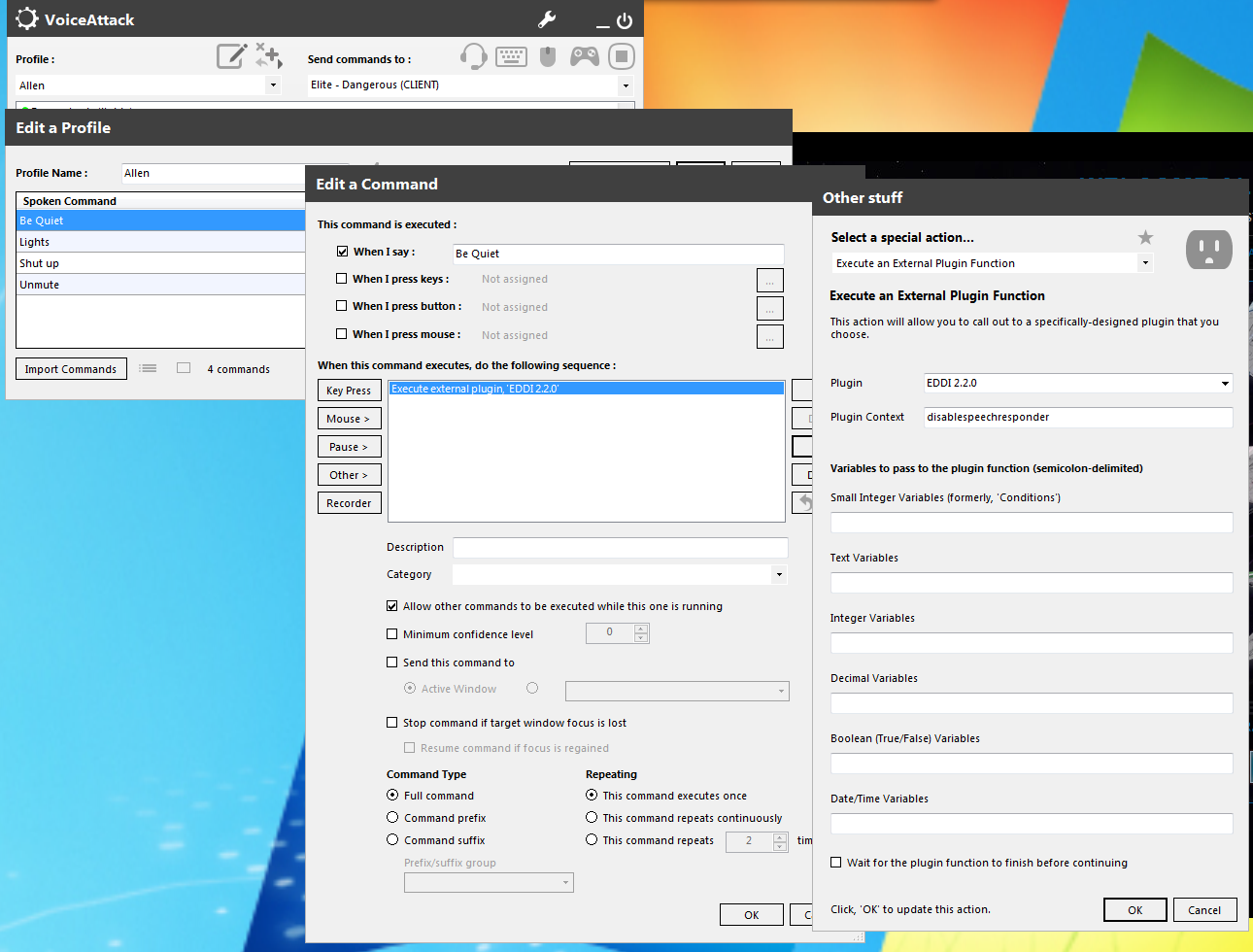This screenshot has height=952, width=1253.
Task: Adjust the Minimum confidence level spinner
Action: tap(641, 633)
